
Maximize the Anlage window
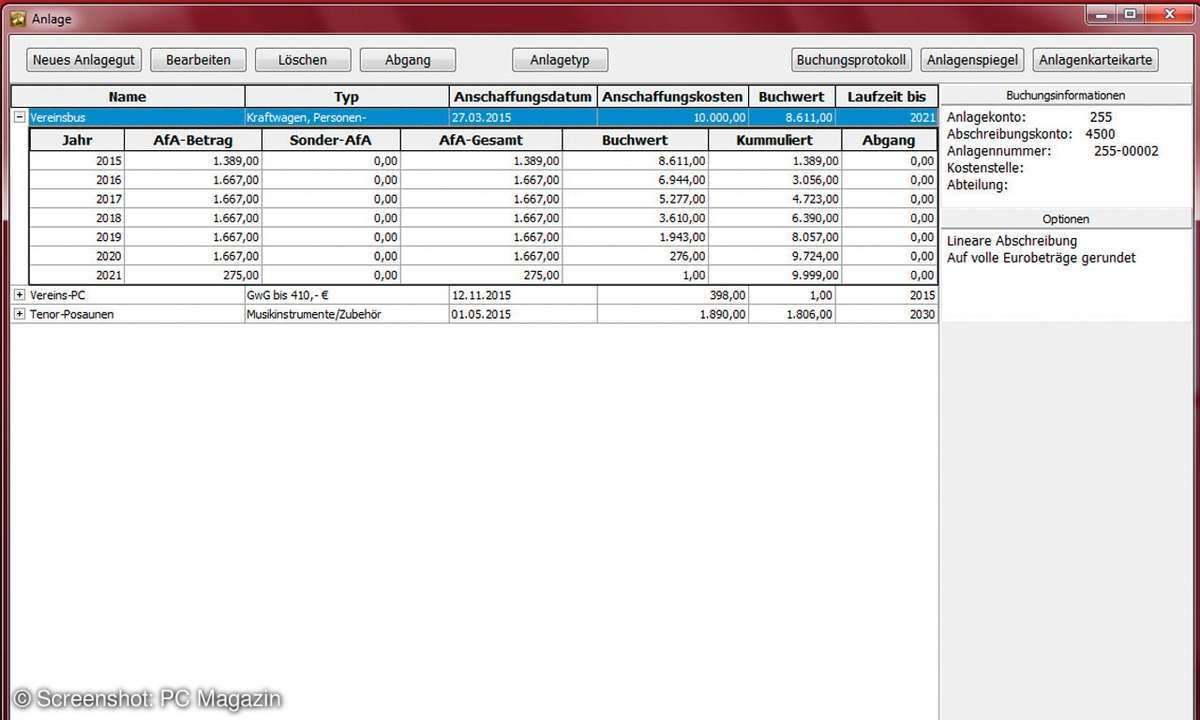1131,13
